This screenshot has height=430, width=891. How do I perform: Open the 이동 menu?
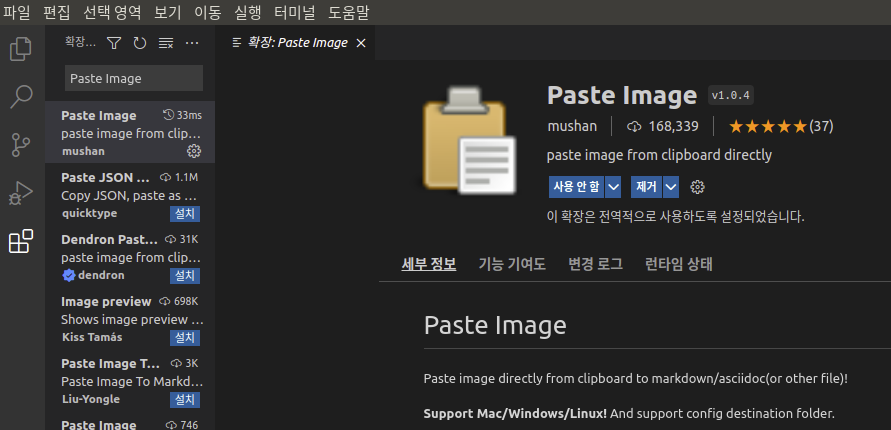[x=207, y=12]
